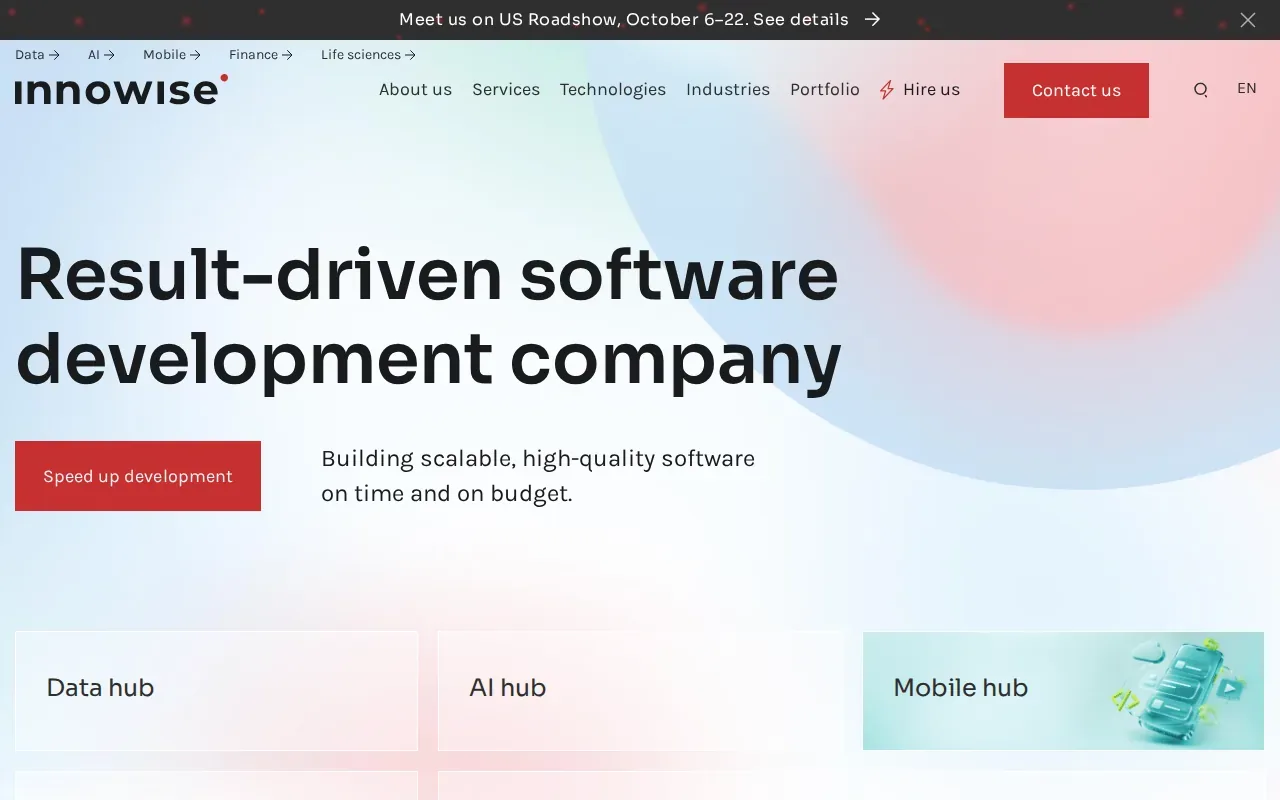Follow the Data quick link
This screenshot has width=1280, height=800.
[37, 55]
